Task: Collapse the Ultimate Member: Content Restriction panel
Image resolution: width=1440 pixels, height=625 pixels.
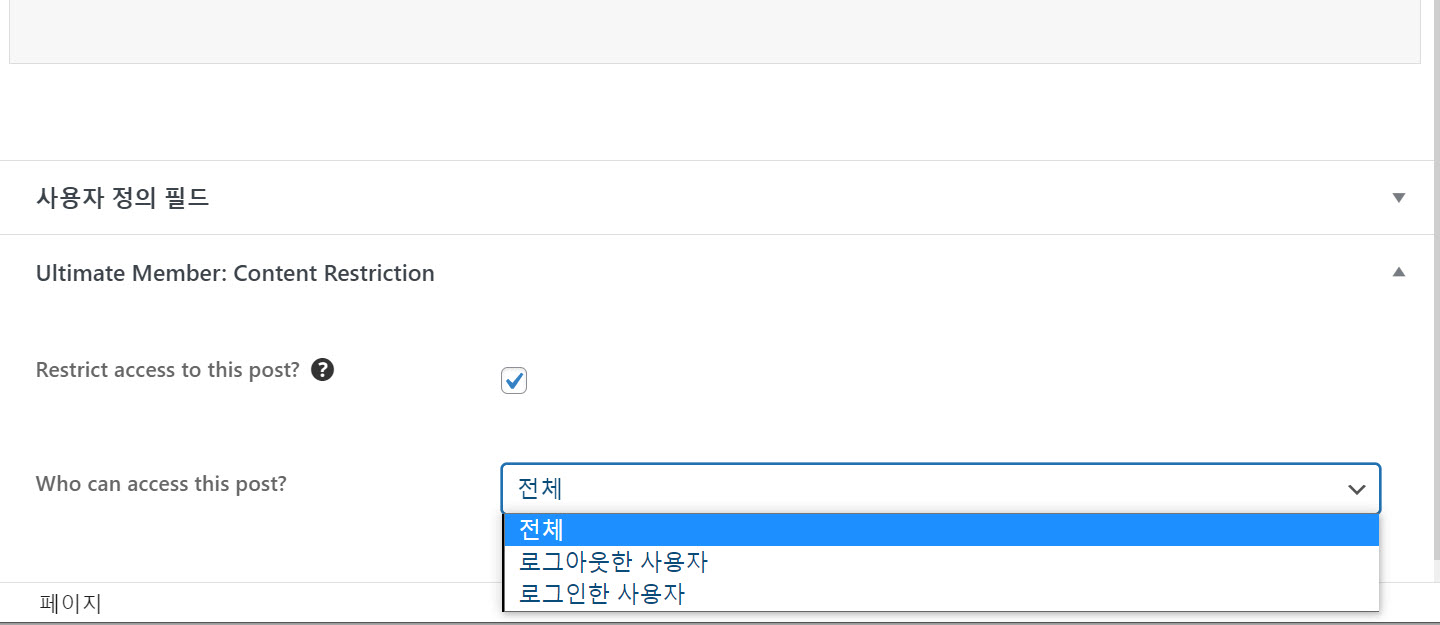Action: tap(1399, 271)
